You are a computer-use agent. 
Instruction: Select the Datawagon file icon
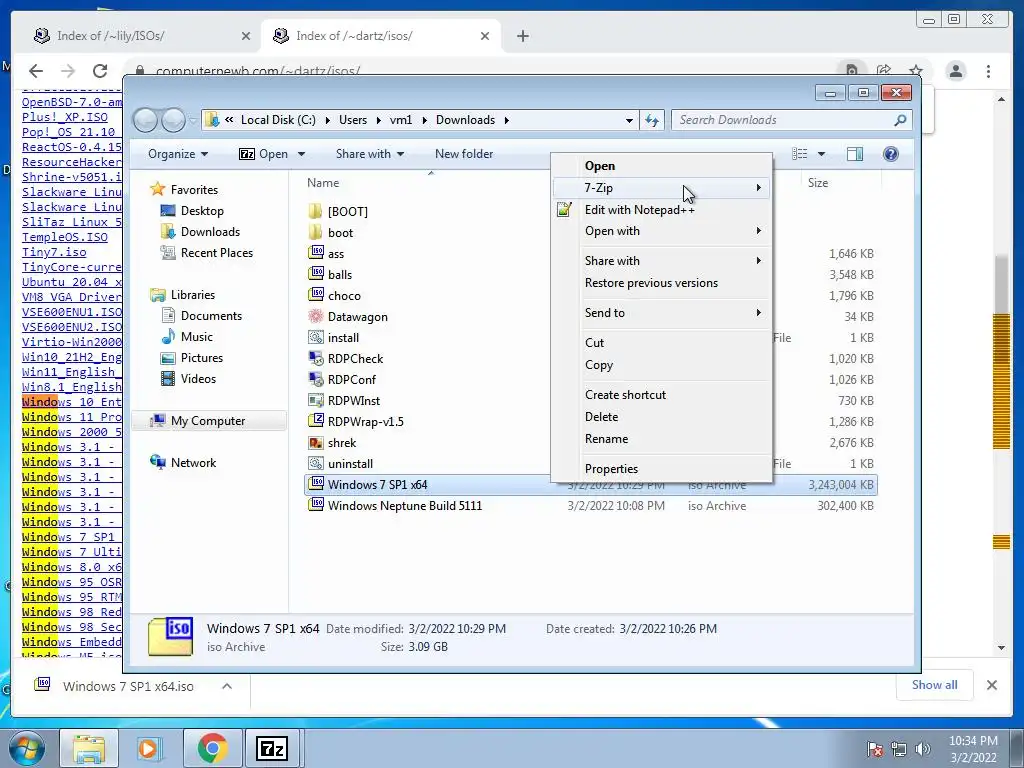click(316, 316)
